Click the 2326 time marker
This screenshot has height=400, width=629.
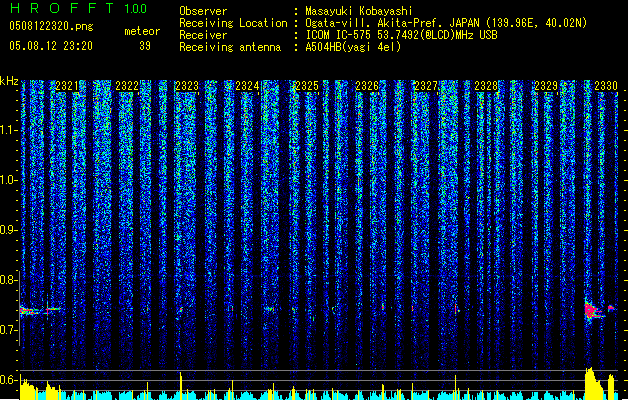click(367, 85)
